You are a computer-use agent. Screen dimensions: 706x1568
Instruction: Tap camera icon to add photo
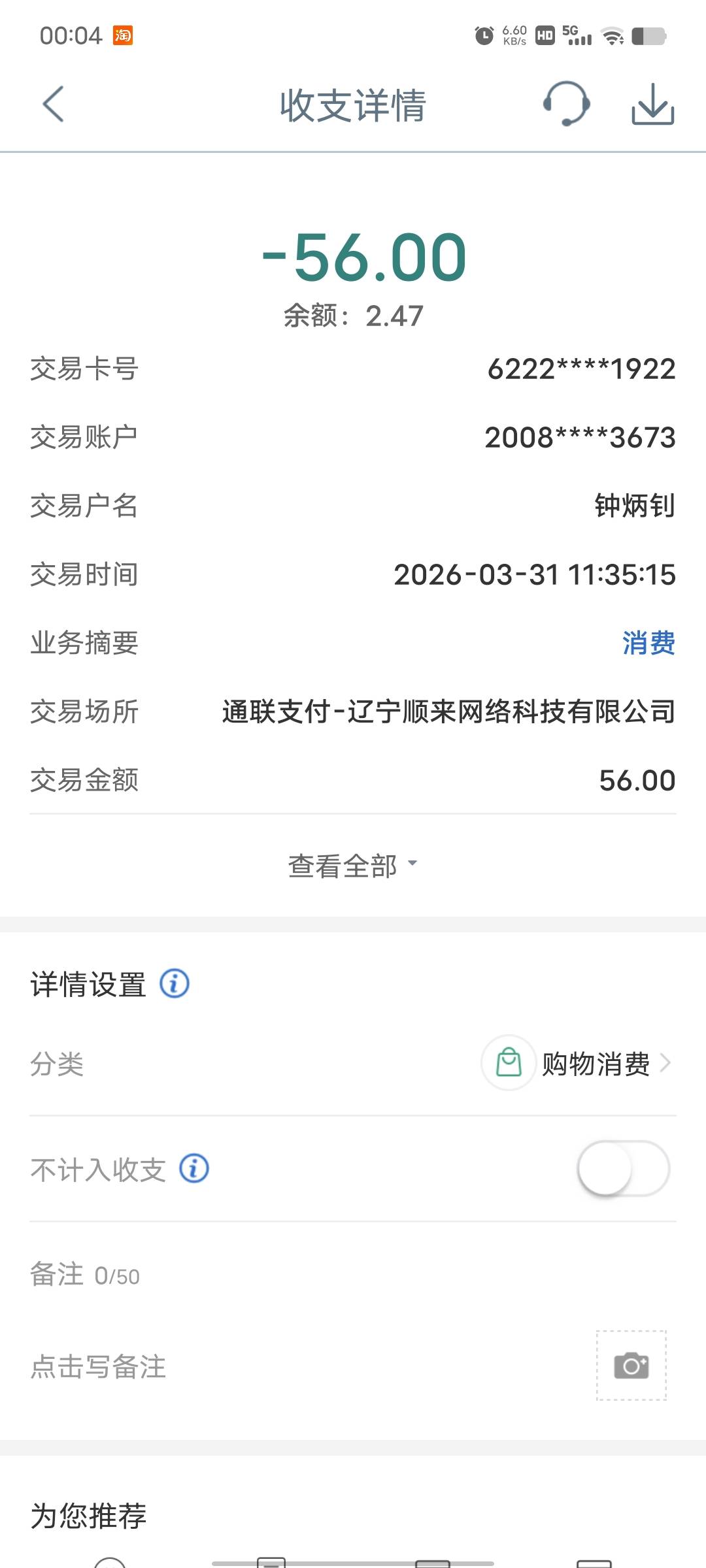click(631, 1365)
